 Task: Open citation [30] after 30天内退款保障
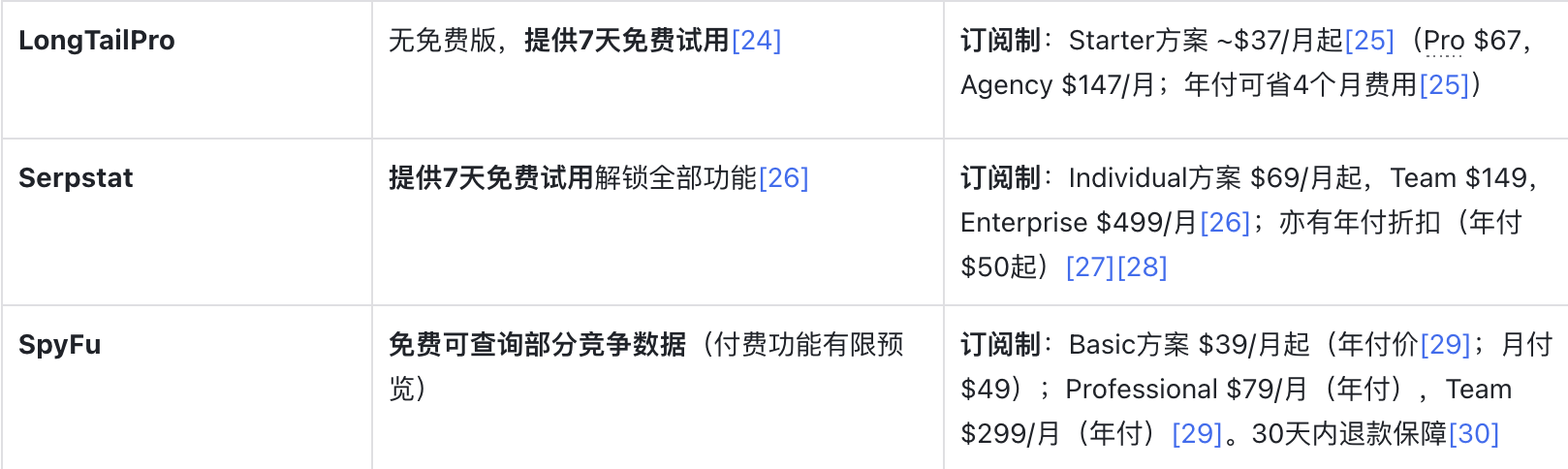pos(1474,434)
